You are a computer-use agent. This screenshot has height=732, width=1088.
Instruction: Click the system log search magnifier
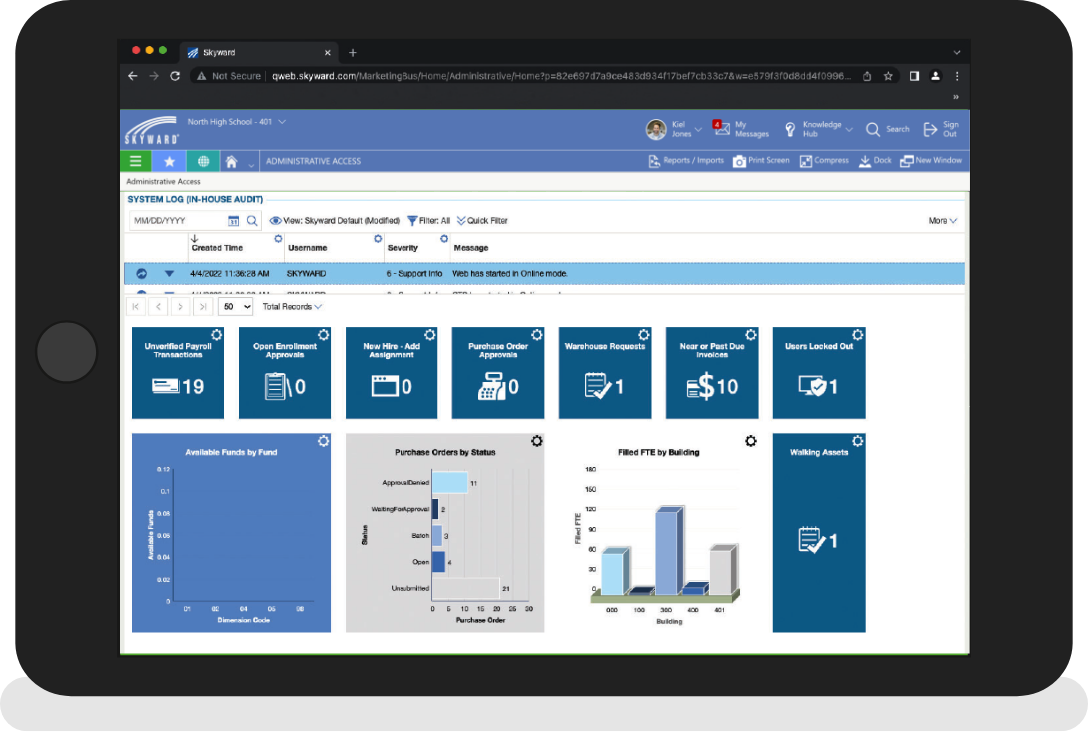[252, 221]
